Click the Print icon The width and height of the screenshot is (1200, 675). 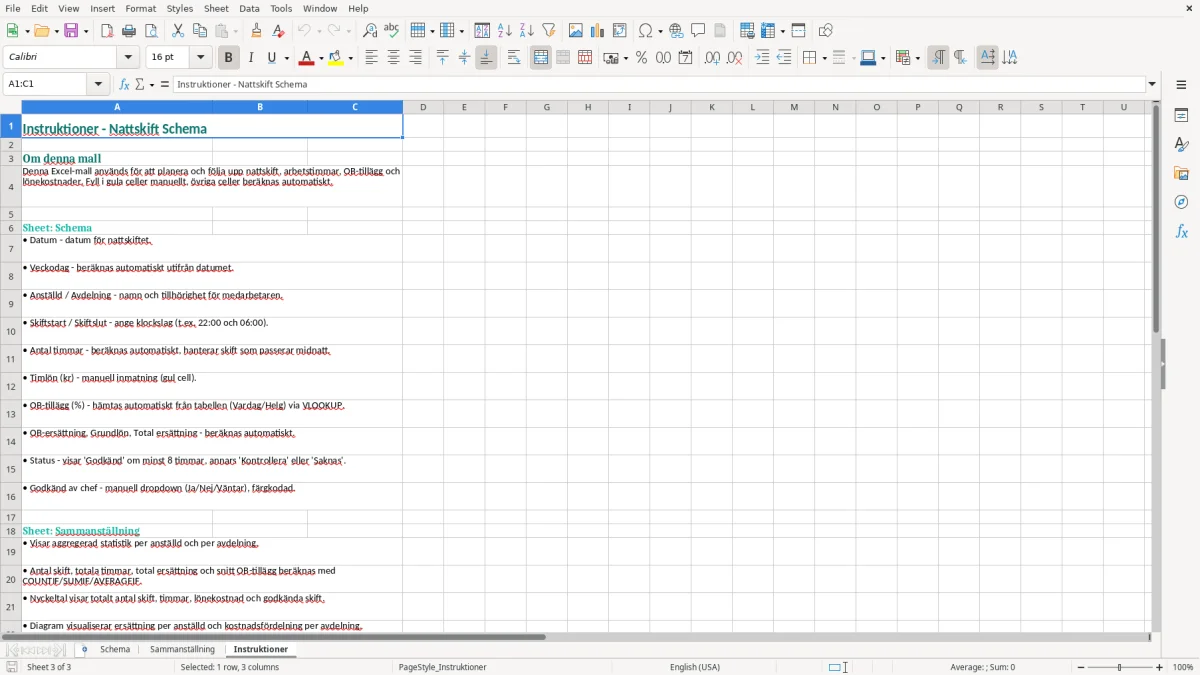[x=129, y=31]
